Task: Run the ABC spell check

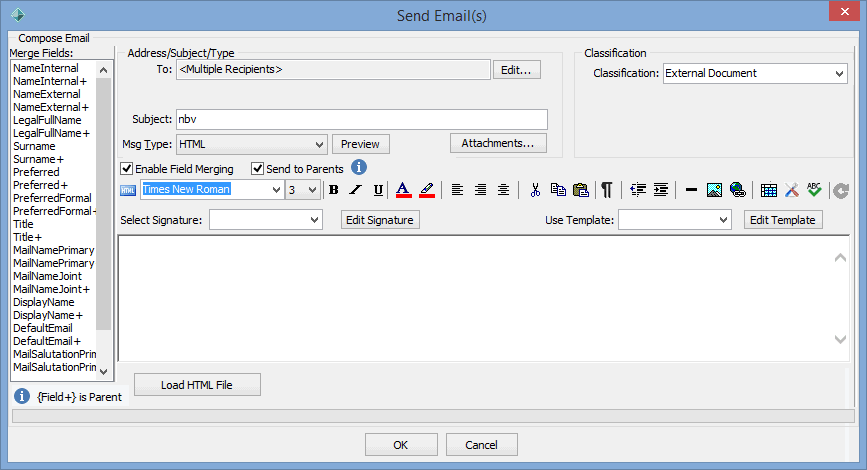Action: (814, 190)
